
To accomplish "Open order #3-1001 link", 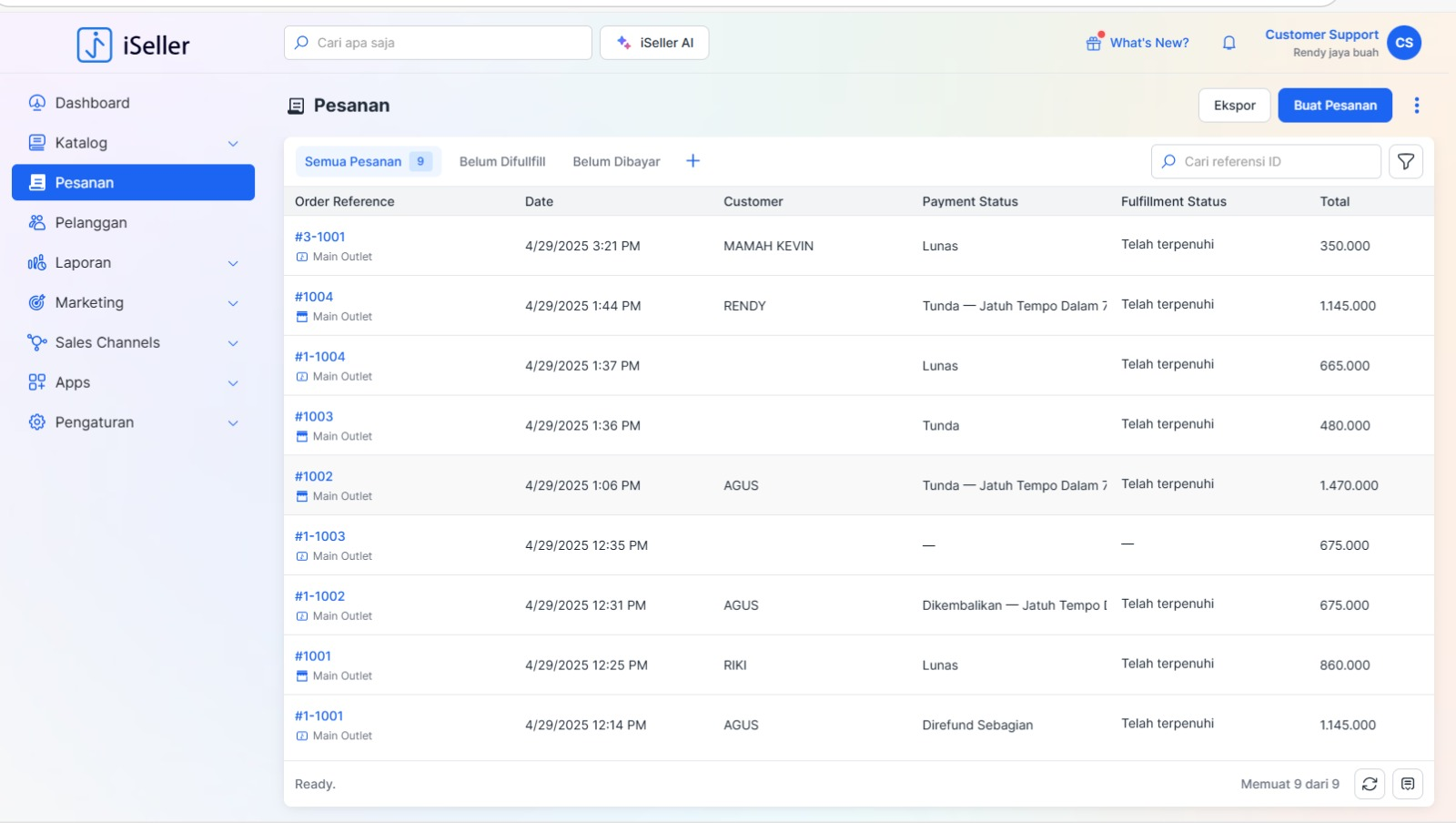I will click(x=320, y=237).
